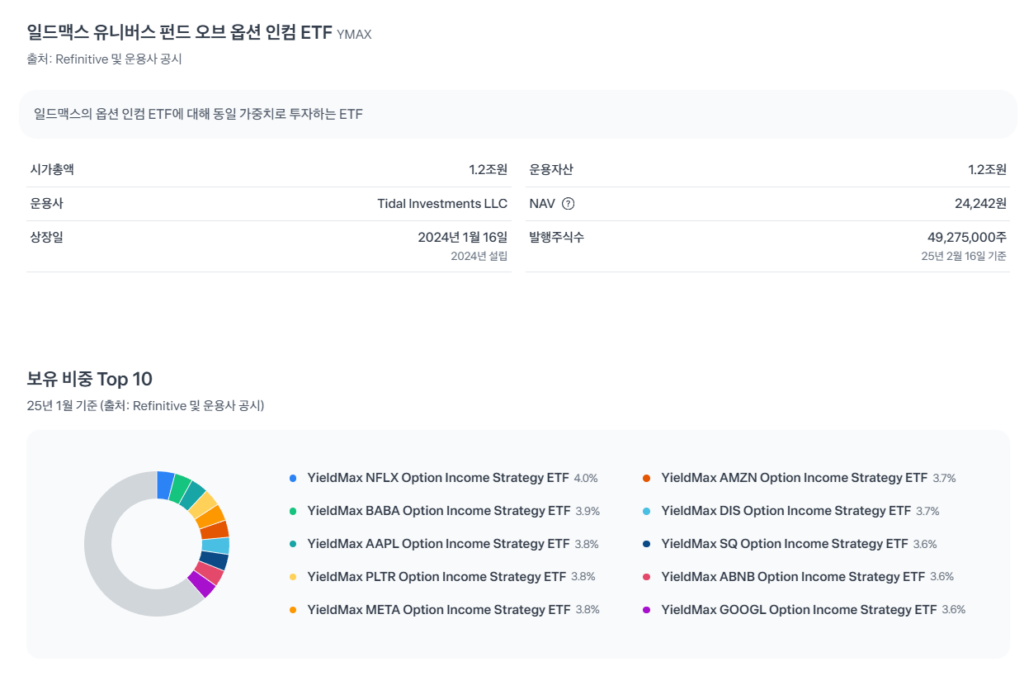Click the YieldMax BABA Option Income Strategy ETF label
Screen dimensions: 1024x690
pos(439,510)
